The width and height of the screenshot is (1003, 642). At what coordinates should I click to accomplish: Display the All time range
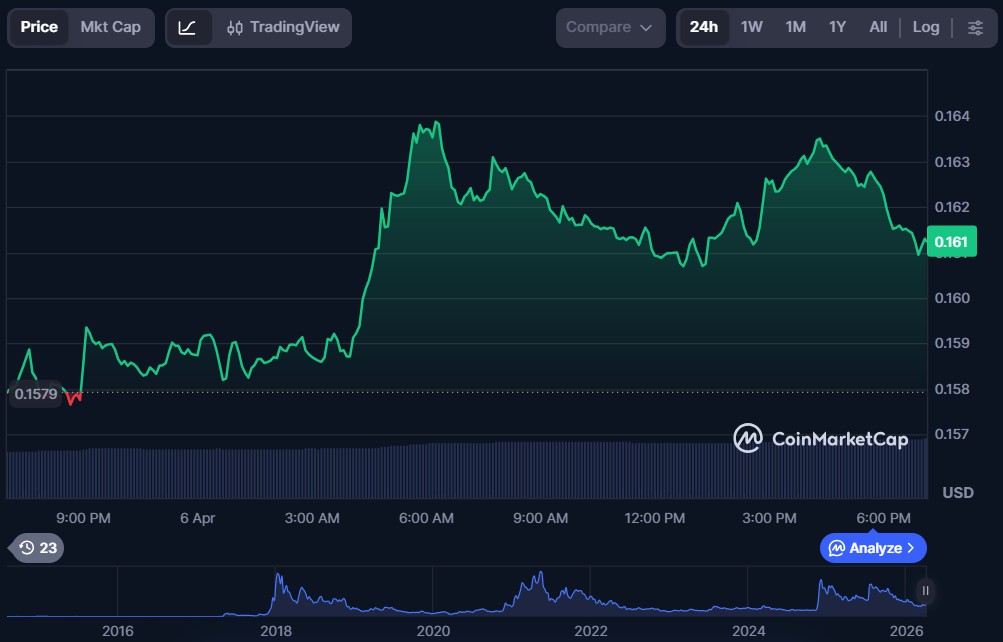coord(878,27)
